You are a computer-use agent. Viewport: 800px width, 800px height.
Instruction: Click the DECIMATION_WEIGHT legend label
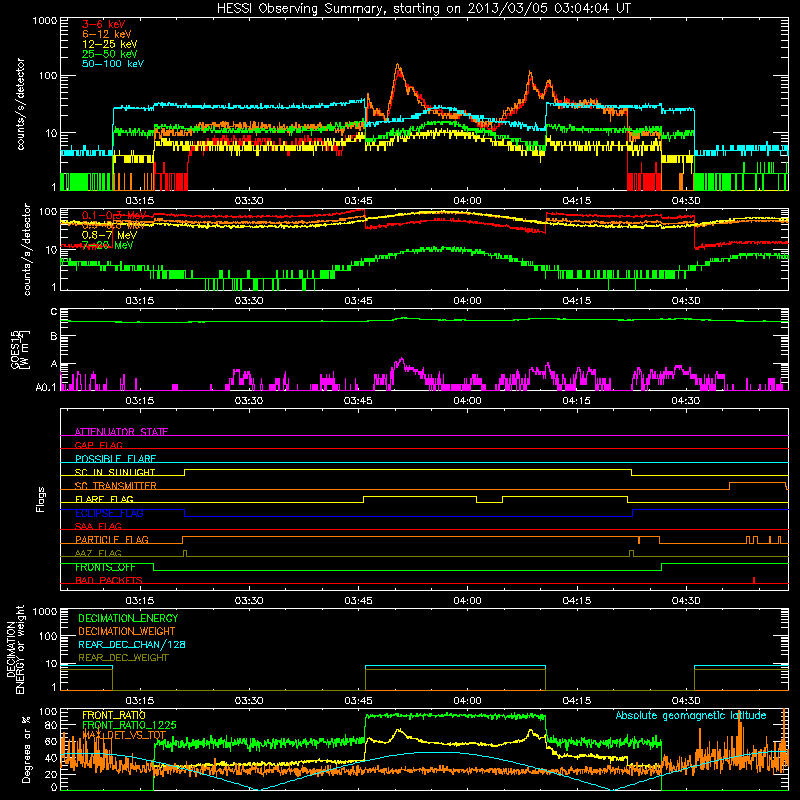[127, 631]
